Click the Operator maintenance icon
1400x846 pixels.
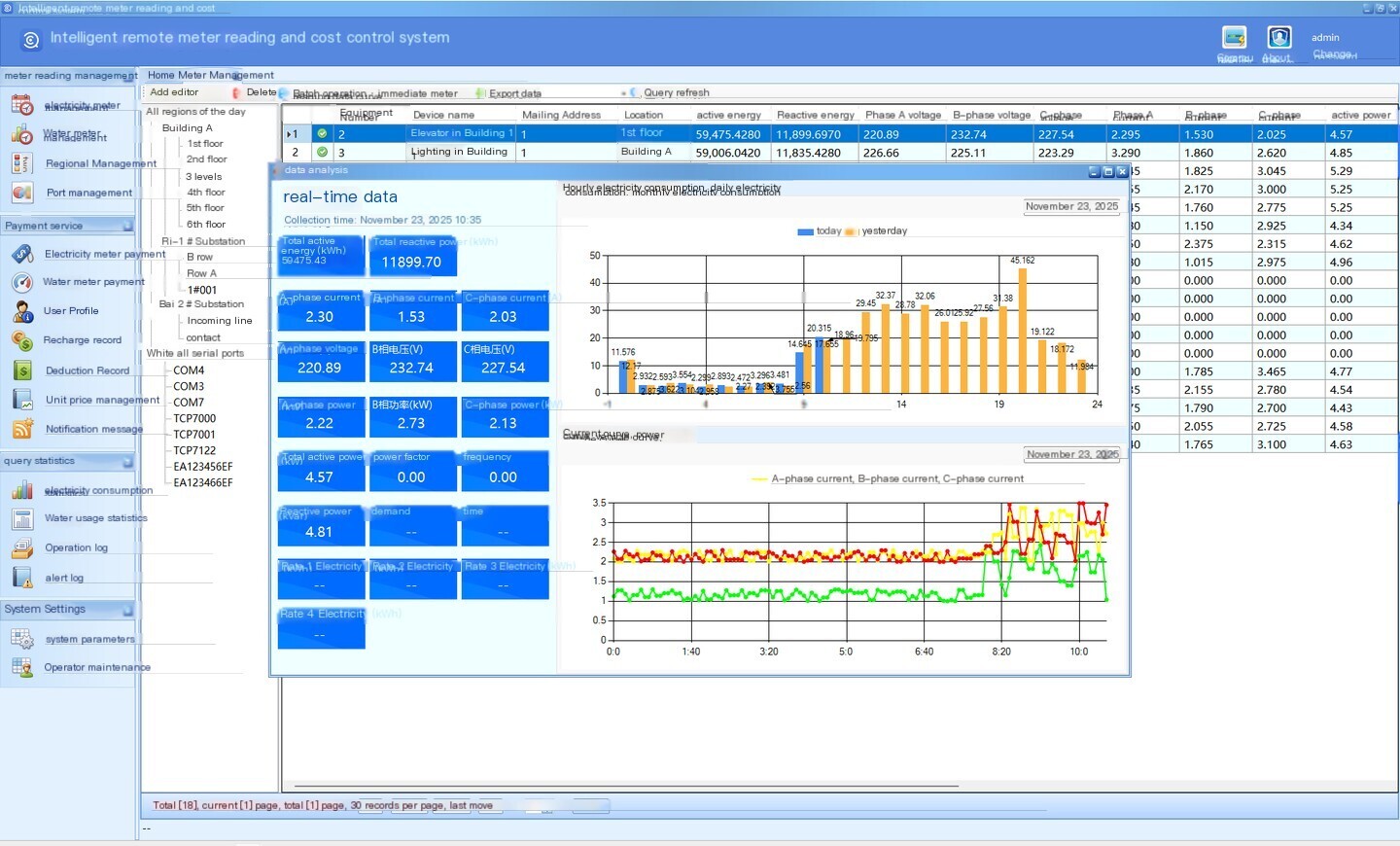pyautogui.click(x=21, y=667)
